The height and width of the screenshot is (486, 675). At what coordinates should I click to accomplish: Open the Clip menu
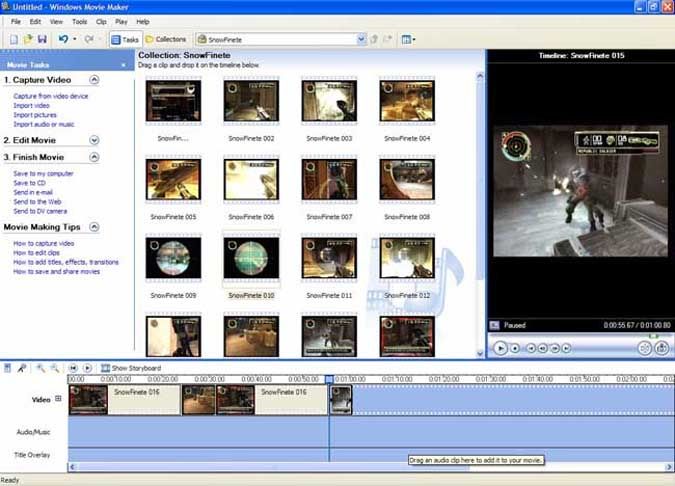[101, 21]
